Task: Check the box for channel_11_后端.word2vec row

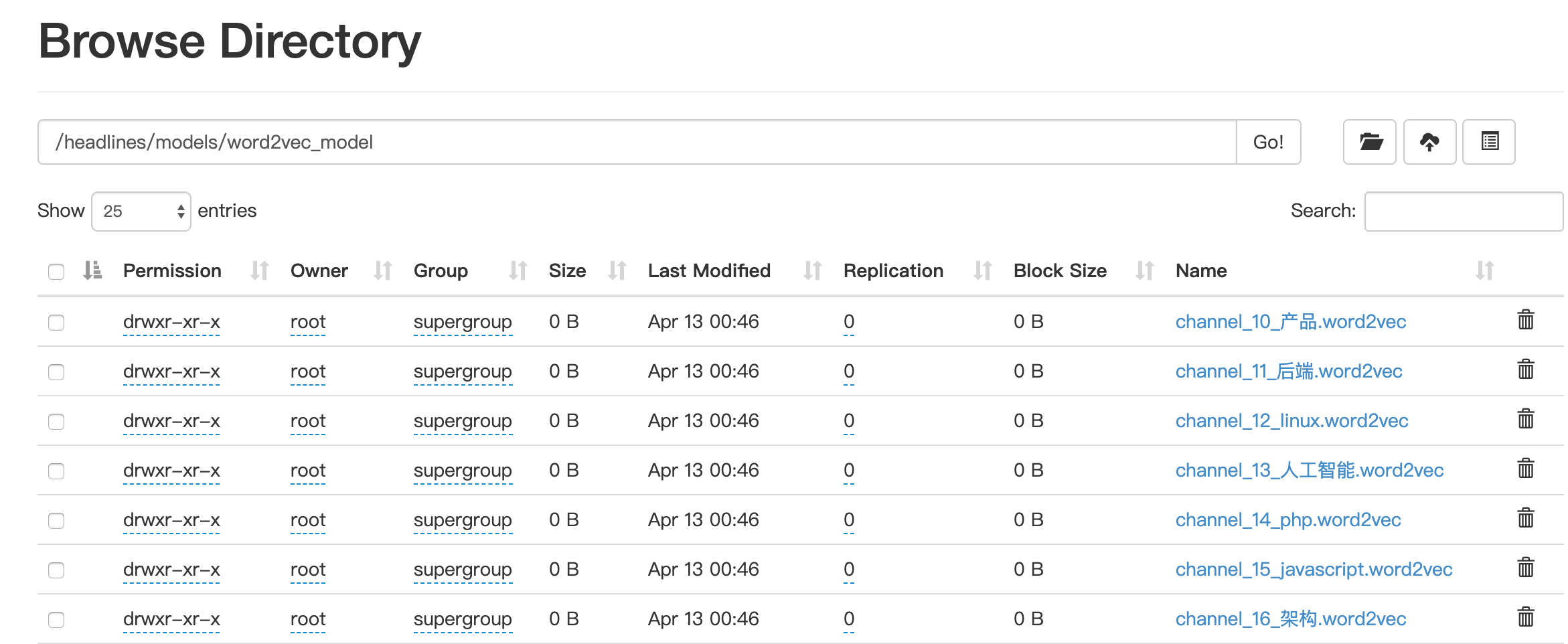Action: pos(56,372)
